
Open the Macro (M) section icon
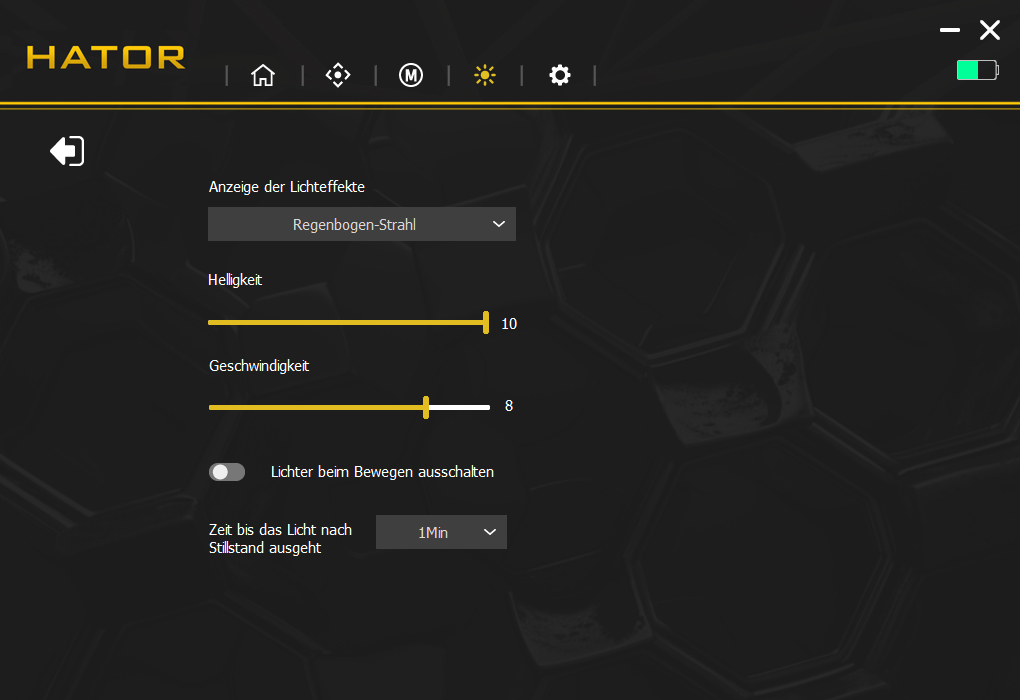(x=411, y=75)
